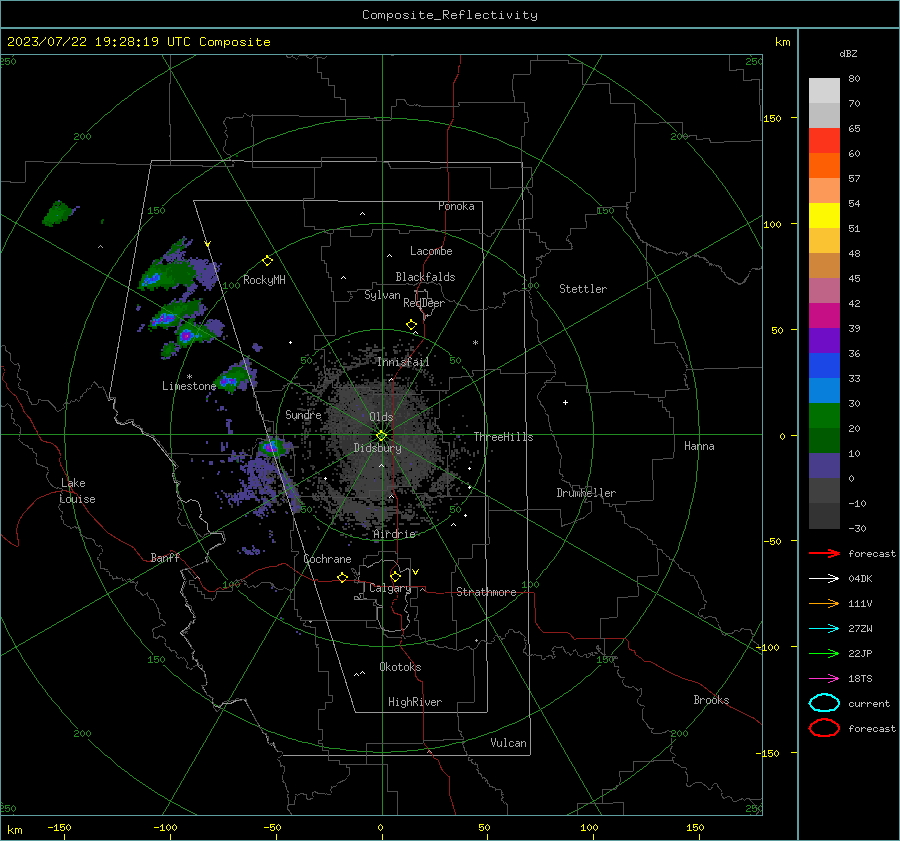Click the white 04DK arrow symbol

tap(824, 578)
